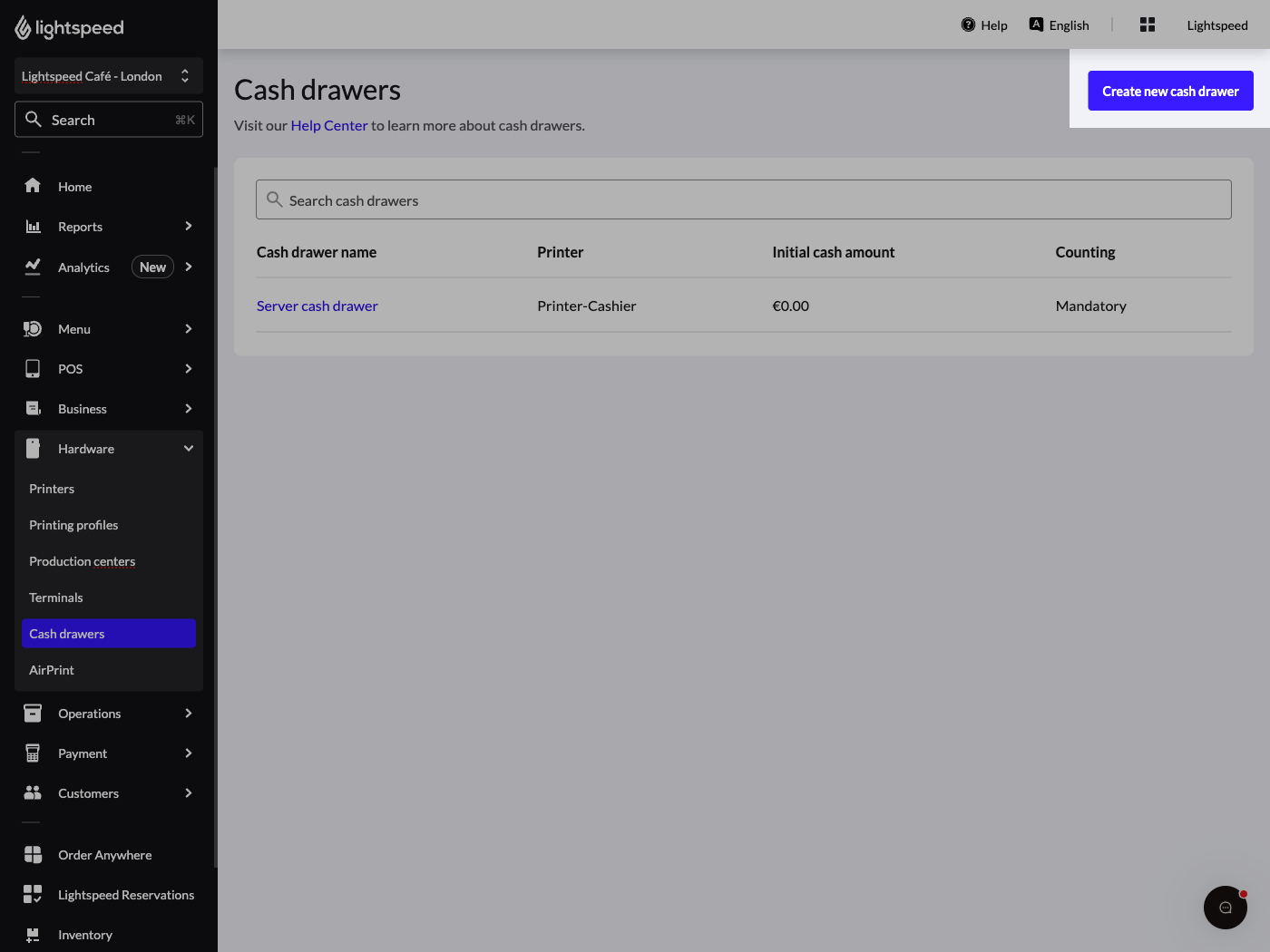Click the apps grid icon near Lightspeed
Screen dimensions: 1270x952
(x=1147, y=24)
